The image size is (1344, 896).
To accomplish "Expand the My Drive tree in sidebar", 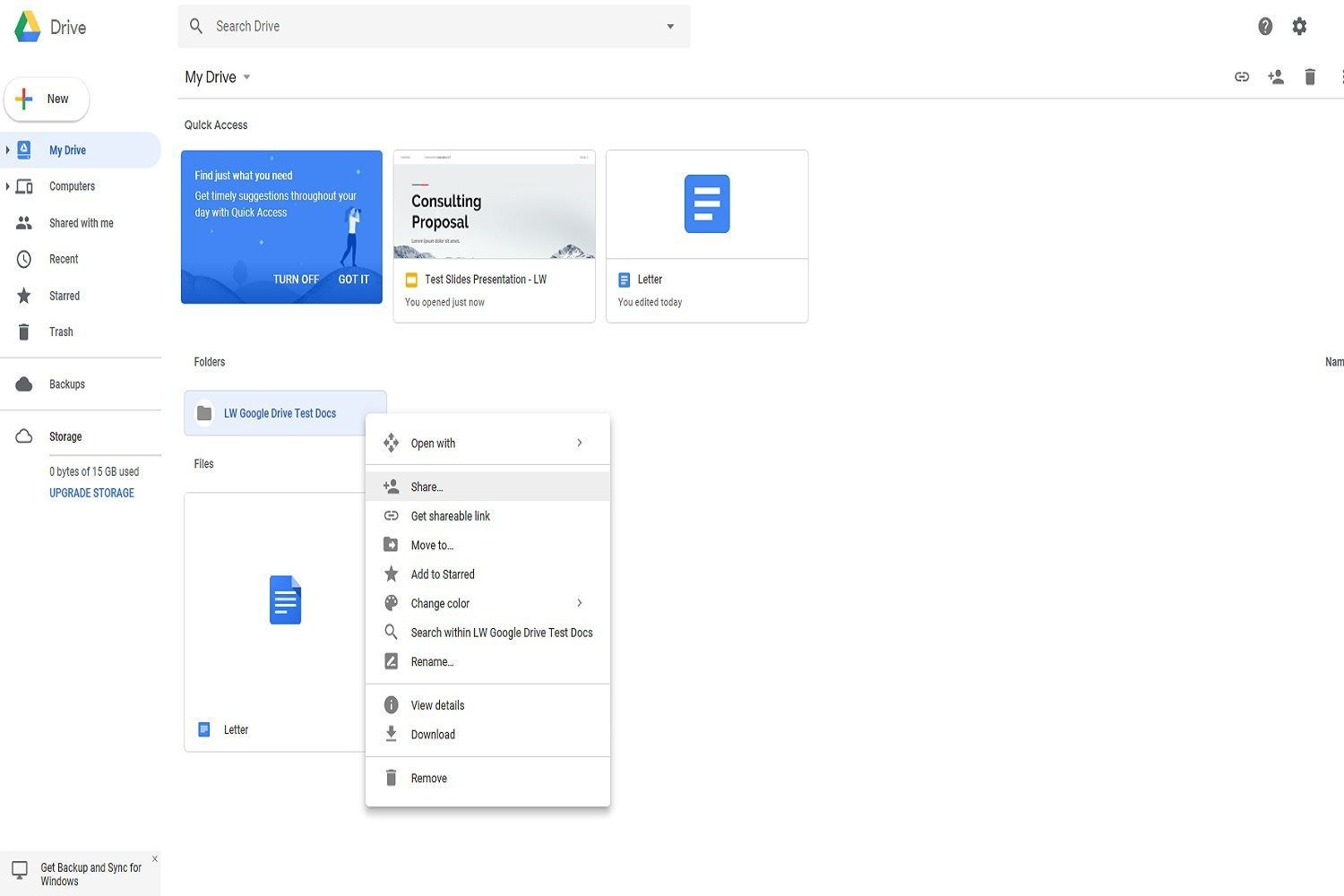I will coord(8,150).
